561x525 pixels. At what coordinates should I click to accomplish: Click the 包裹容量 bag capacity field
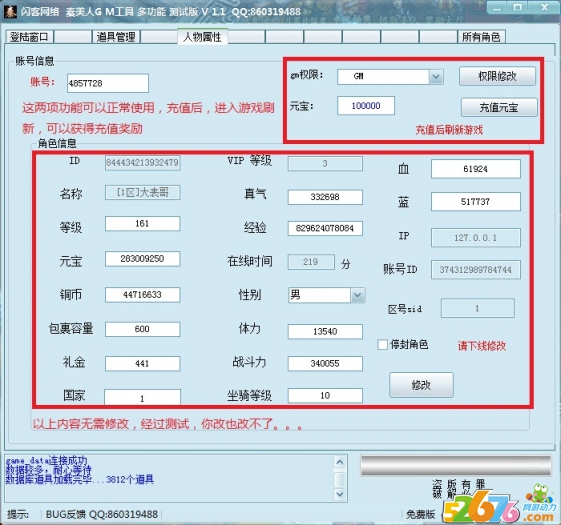click(x=142, y=329)
